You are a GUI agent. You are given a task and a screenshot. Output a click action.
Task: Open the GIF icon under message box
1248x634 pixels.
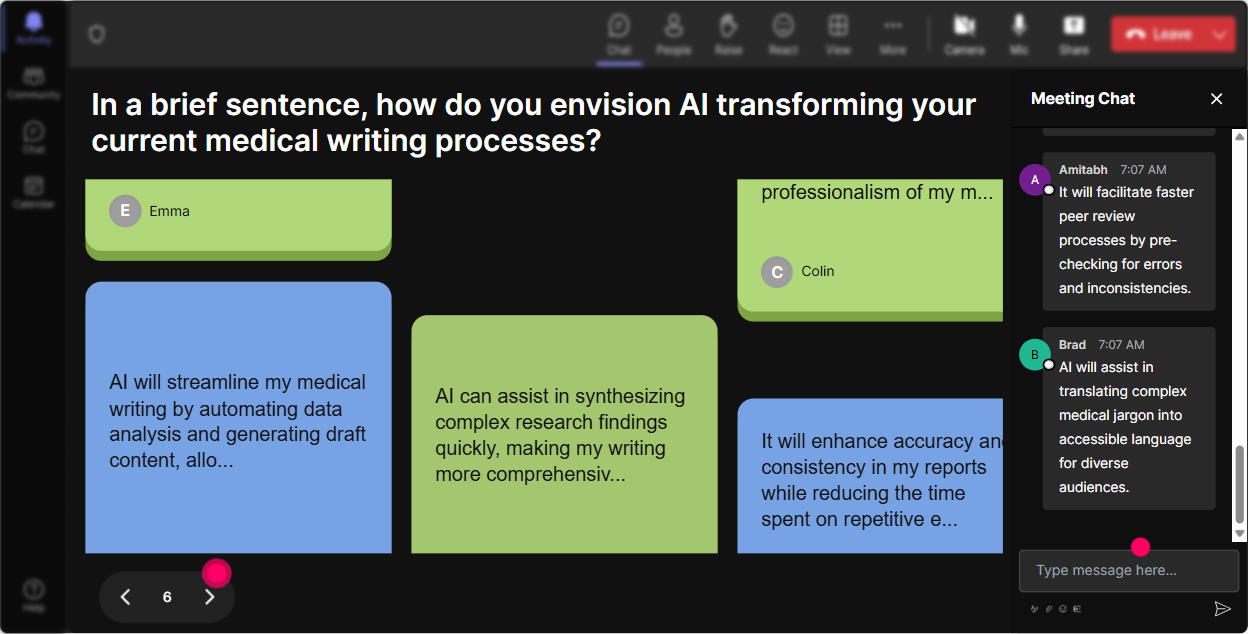tap(1077, 609)
